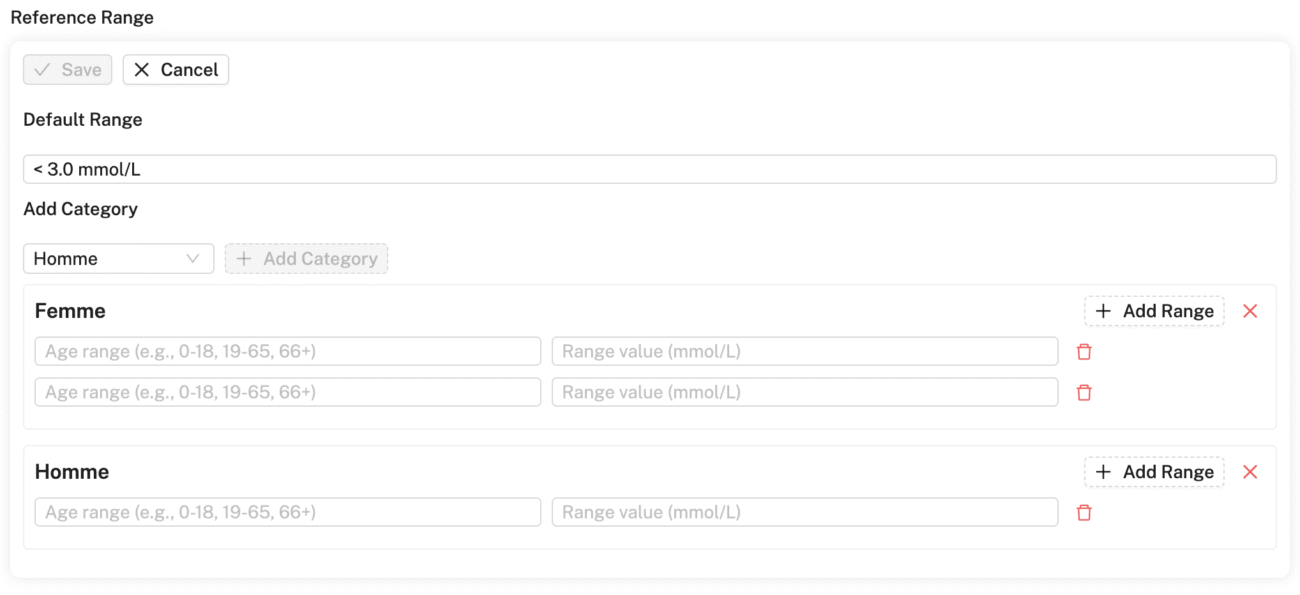Image resolution: width=1300 pixels, height=595 pixels.
Task: Click second Femme age range input
Action: click(x=288, y=392)
